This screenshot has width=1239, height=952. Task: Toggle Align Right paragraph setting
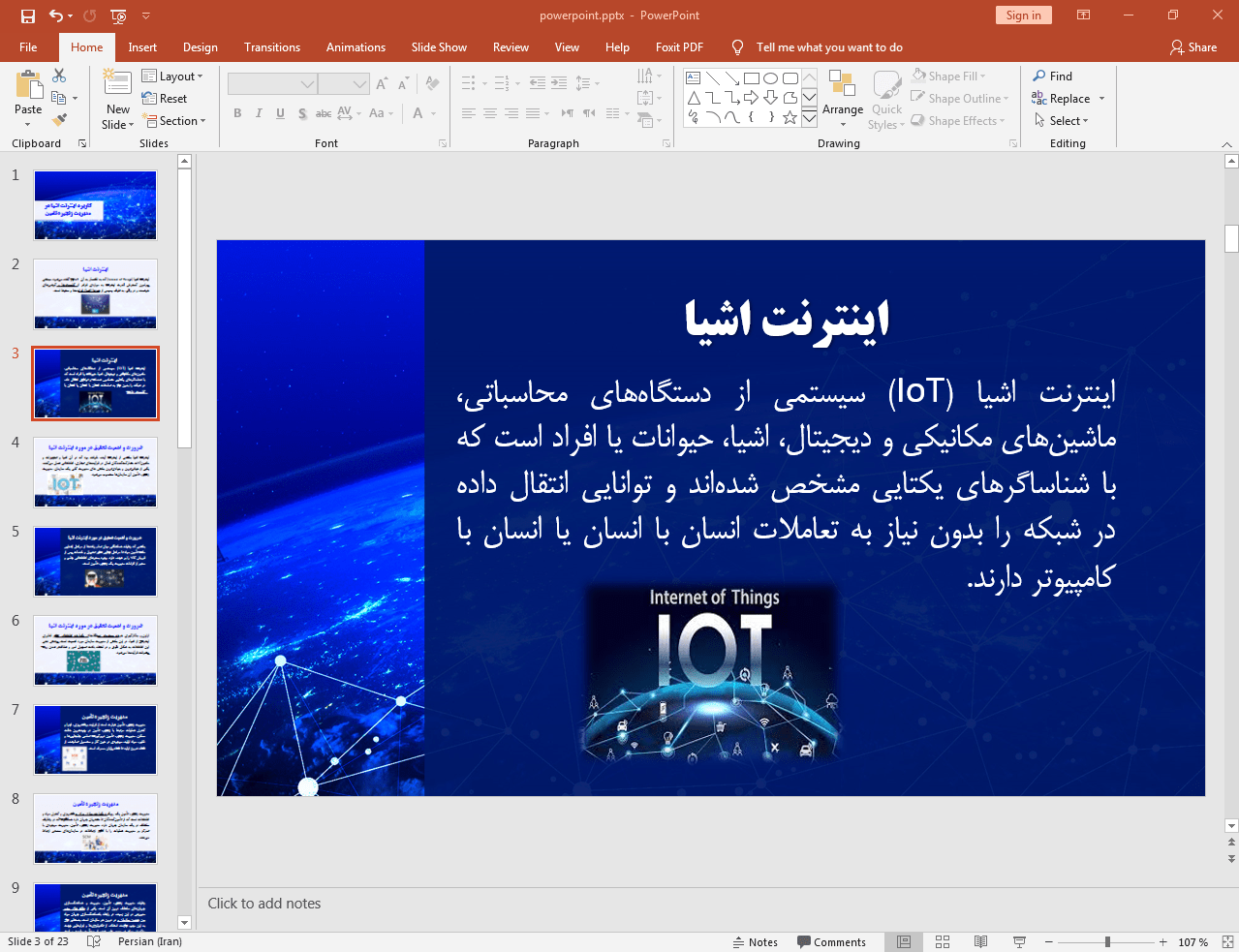coord(511,113)
